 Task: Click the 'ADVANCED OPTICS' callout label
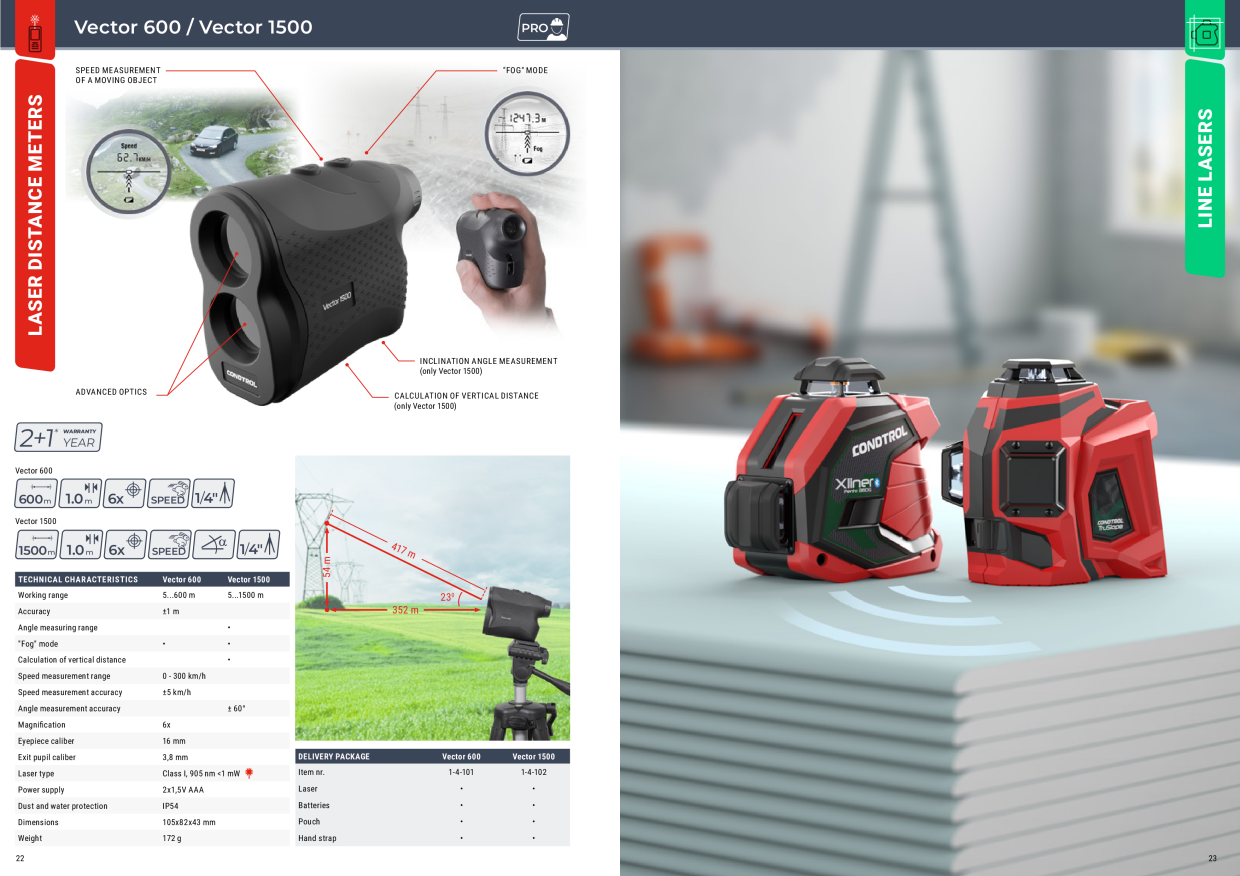click(x=111, y=392)
